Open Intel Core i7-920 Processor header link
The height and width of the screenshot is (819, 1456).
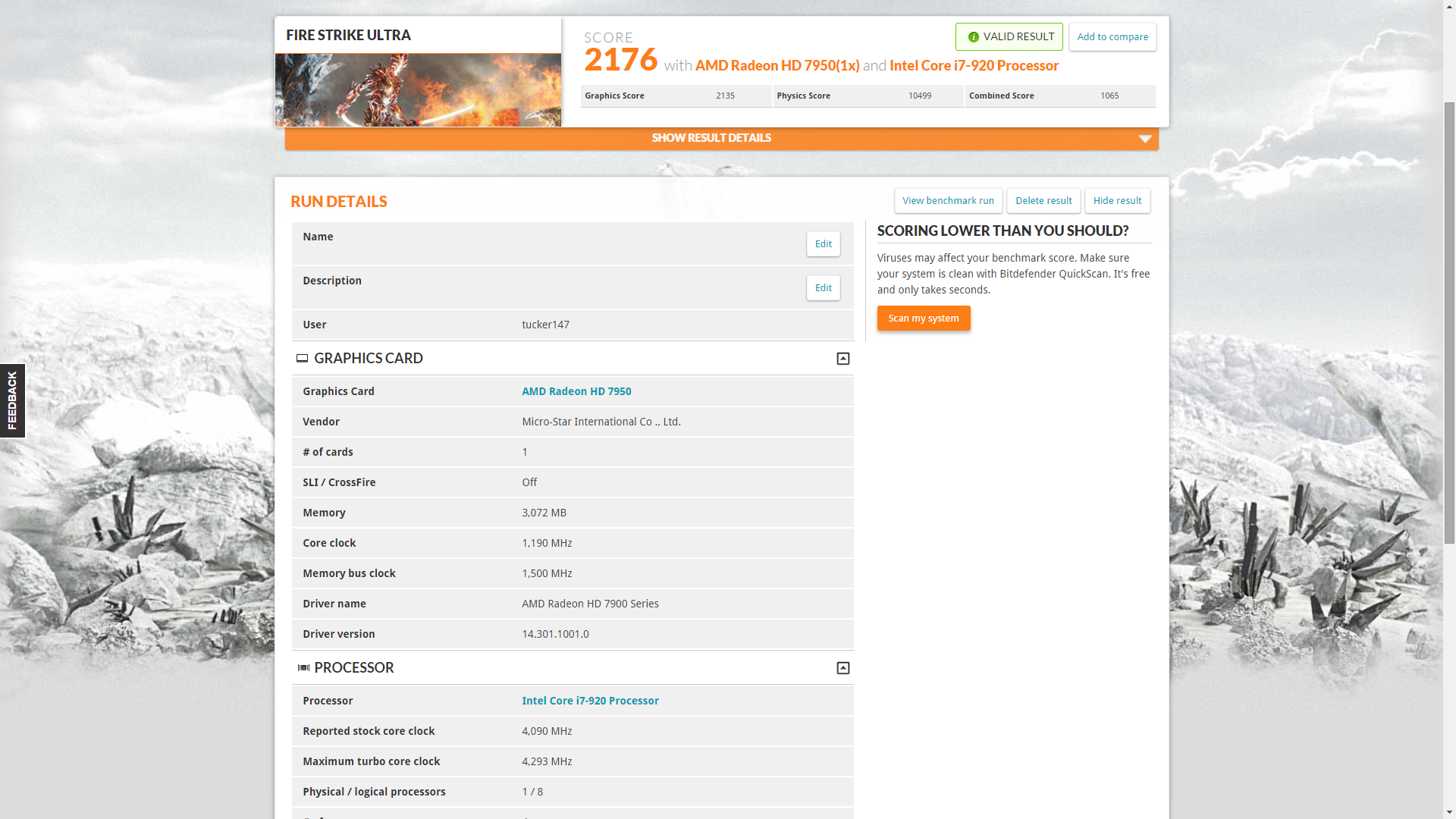[x=974, y=66]
